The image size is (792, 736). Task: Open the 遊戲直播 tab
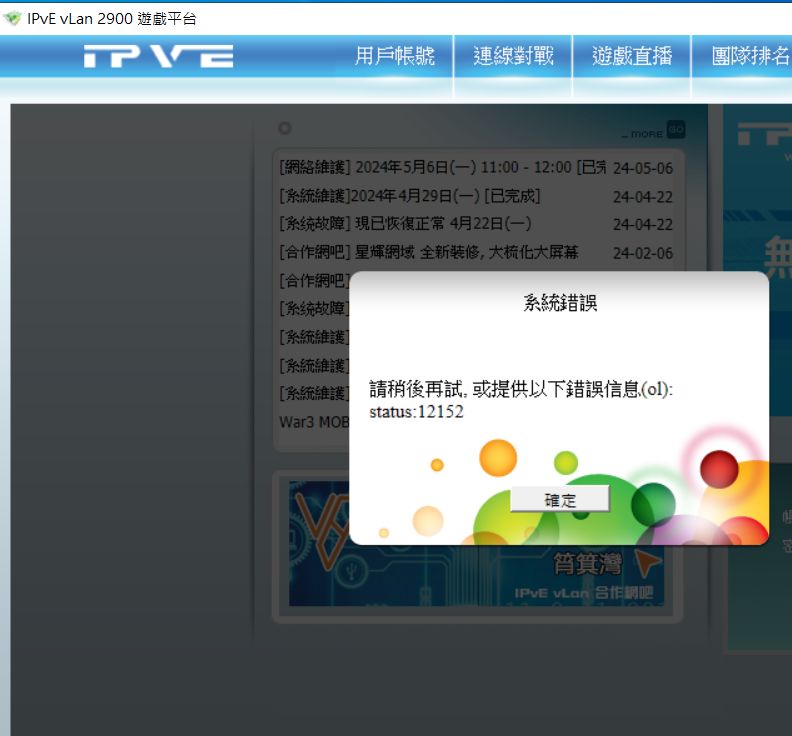[632, 56]
